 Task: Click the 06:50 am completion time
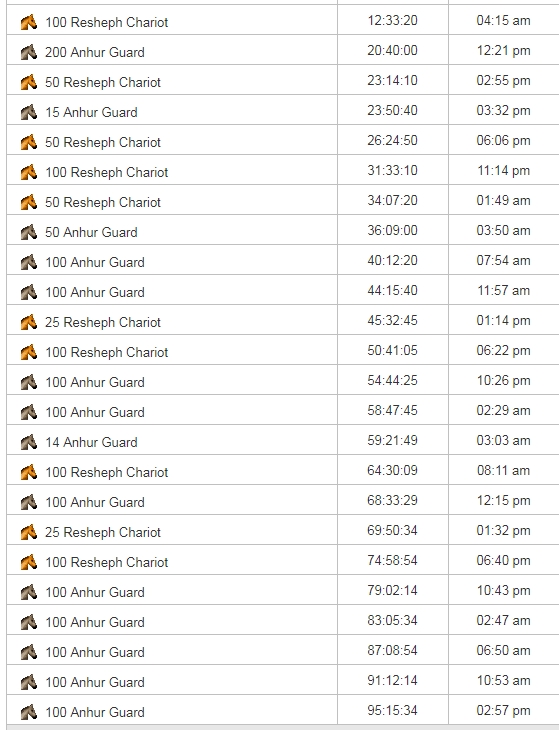point(503,650)
